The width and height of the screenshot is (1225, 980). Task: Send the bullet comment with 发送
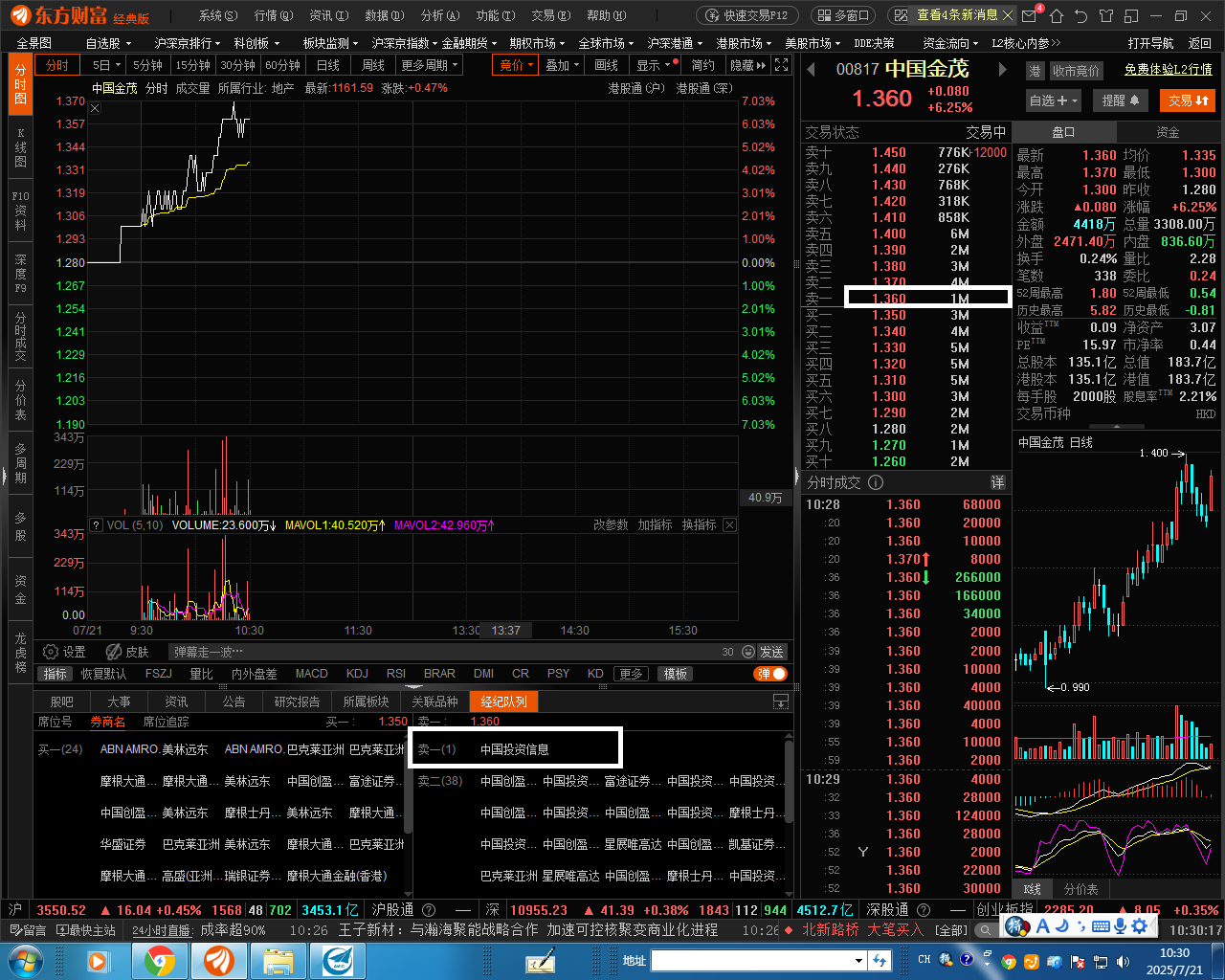(x=772, y=652)
